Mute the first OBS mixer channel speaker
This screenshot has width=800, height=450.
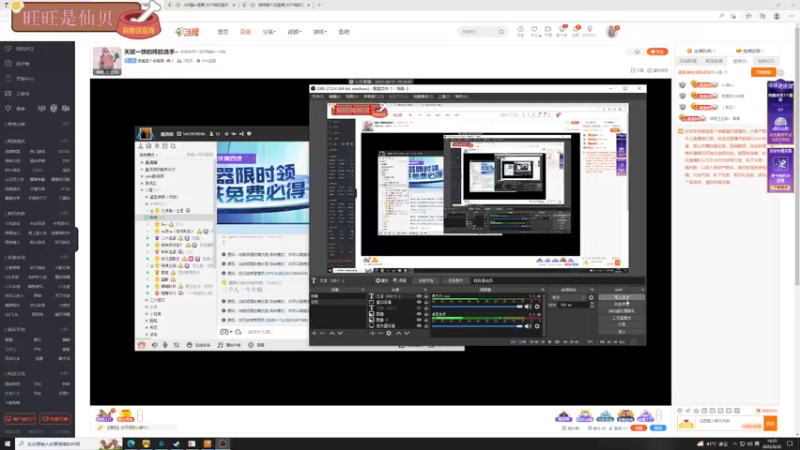[528, 307]
